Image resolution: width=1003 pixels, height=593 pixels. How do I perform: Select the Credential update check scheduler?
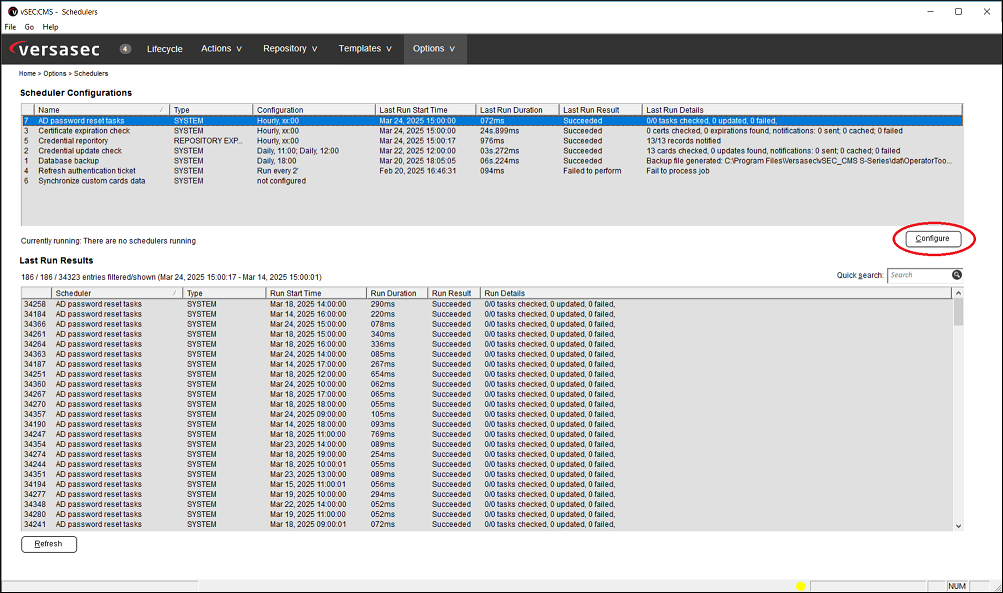(491, 151)
